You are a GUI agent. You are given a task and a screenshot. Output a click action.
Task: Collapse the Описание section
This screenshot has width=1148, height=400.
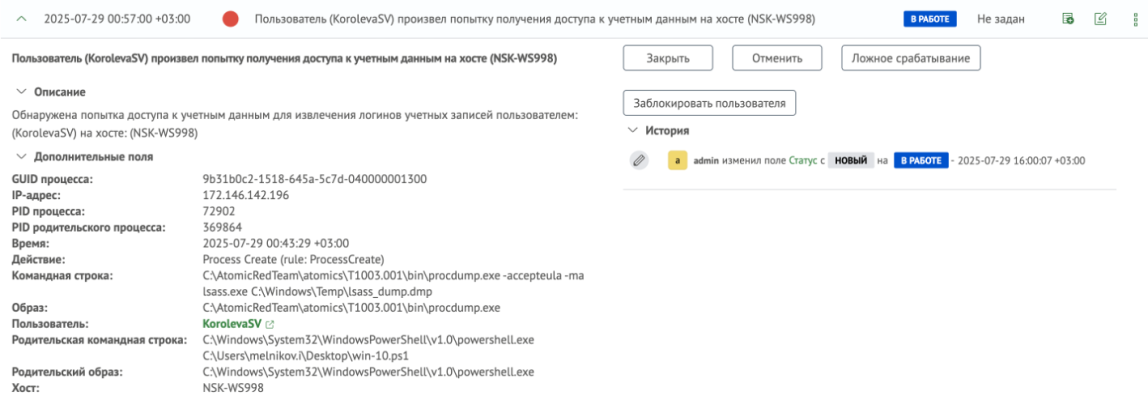tap(21, 92)
